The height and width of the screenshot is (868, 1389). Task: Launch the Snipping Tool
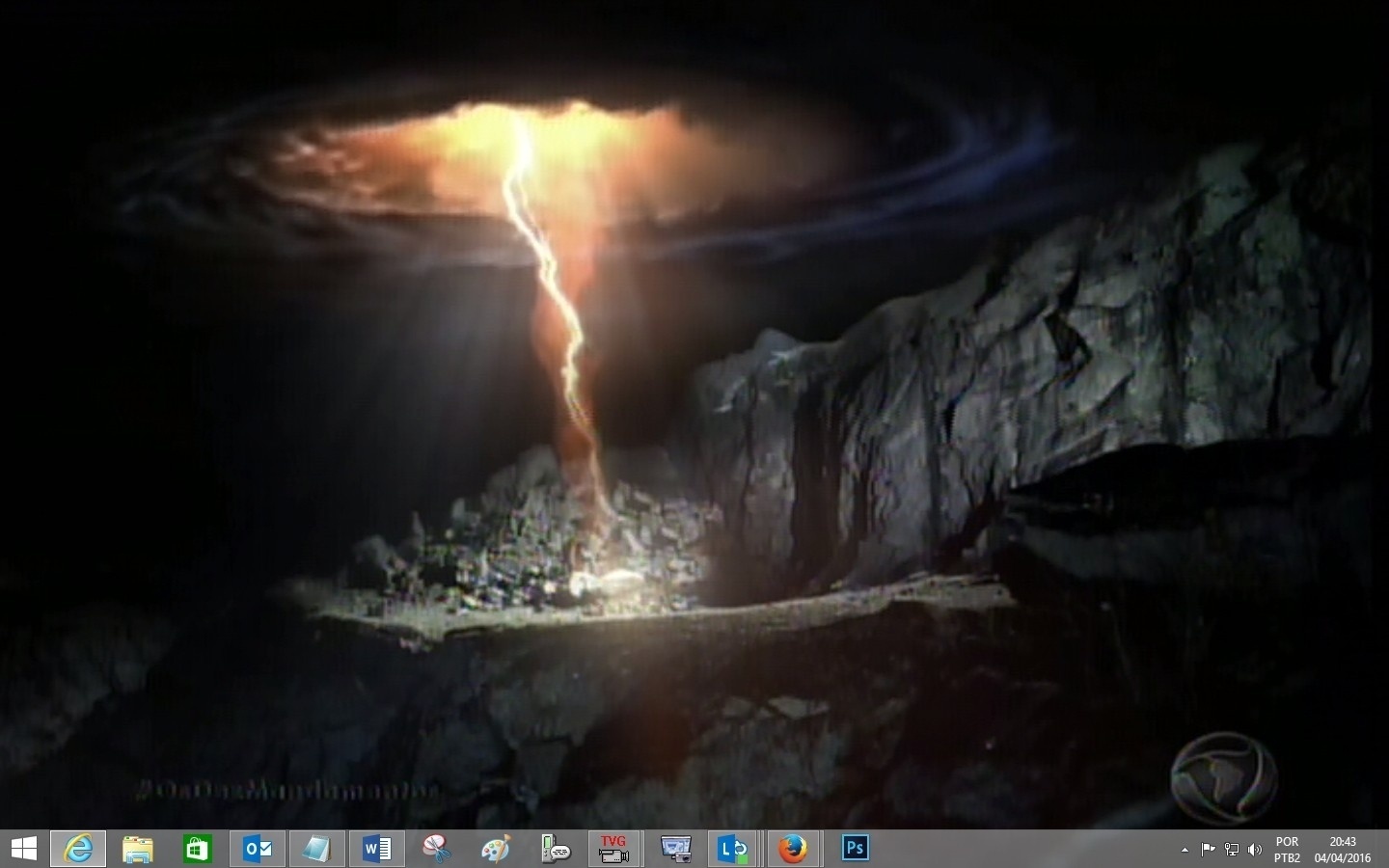[436, 849]
